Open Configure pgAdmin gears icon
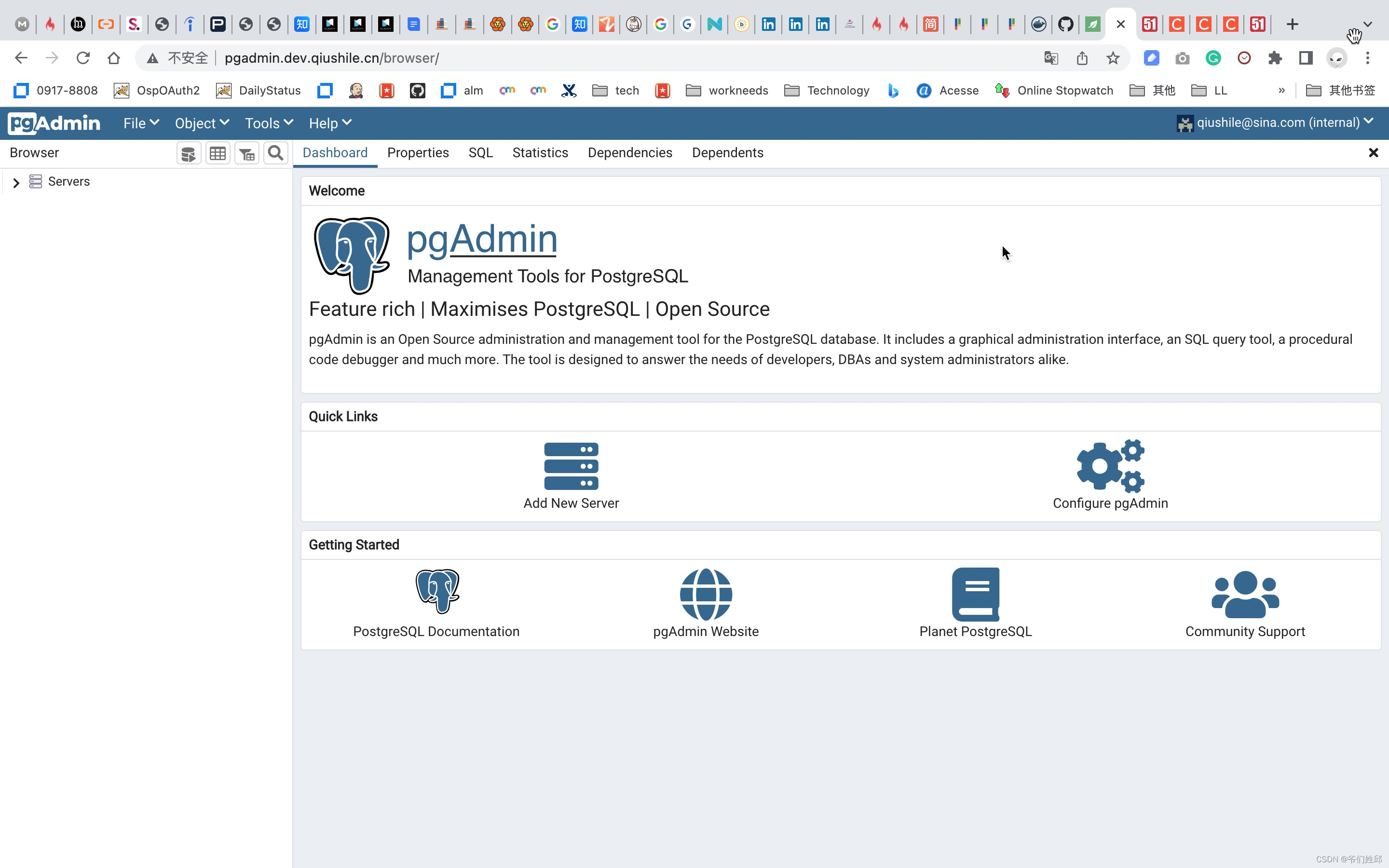This screenshot has width=1389, height=868. 1109,465
